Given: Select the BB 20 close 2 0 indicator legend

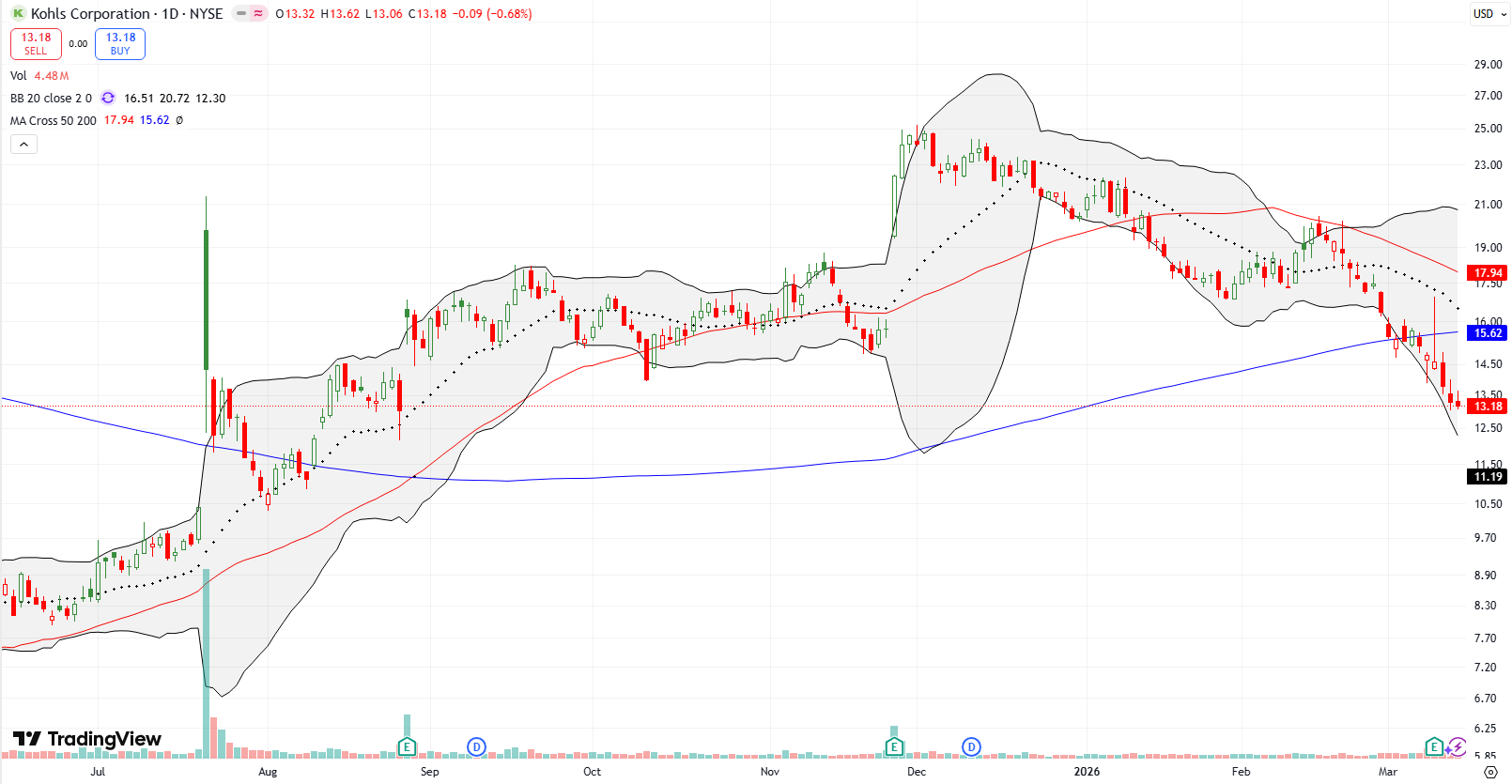Looking at the screenshot, I should pos(52,99).
